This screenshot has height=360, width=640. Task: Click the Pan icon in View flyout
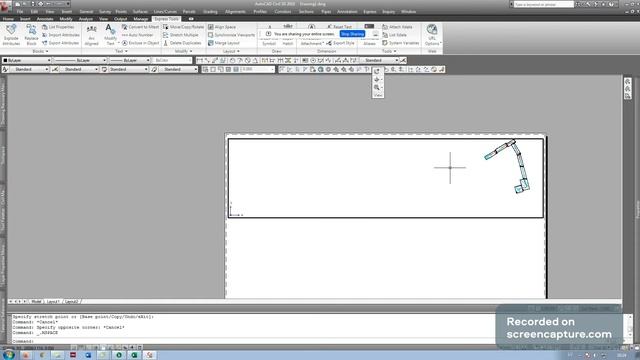coord(377,79)
